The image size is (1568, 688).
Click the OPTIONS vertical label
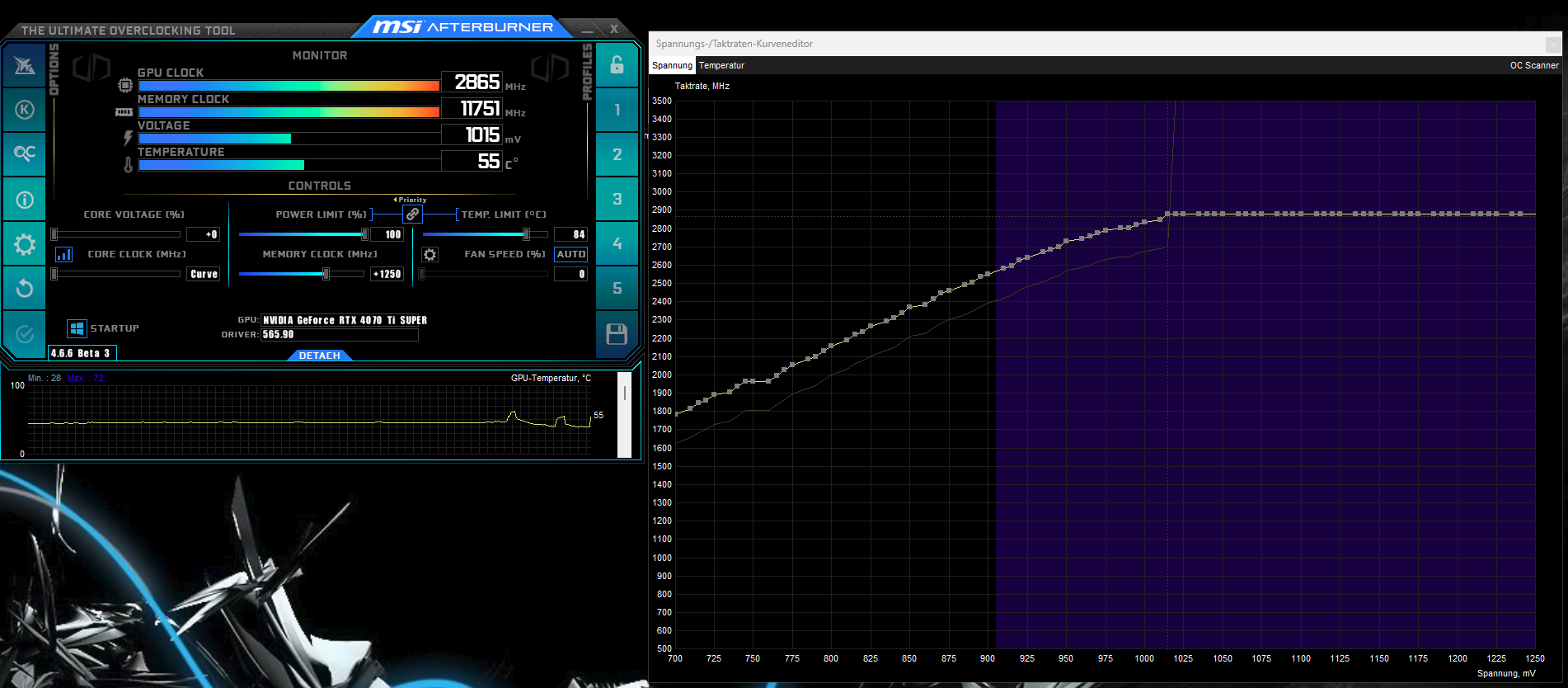click(54, 69)
